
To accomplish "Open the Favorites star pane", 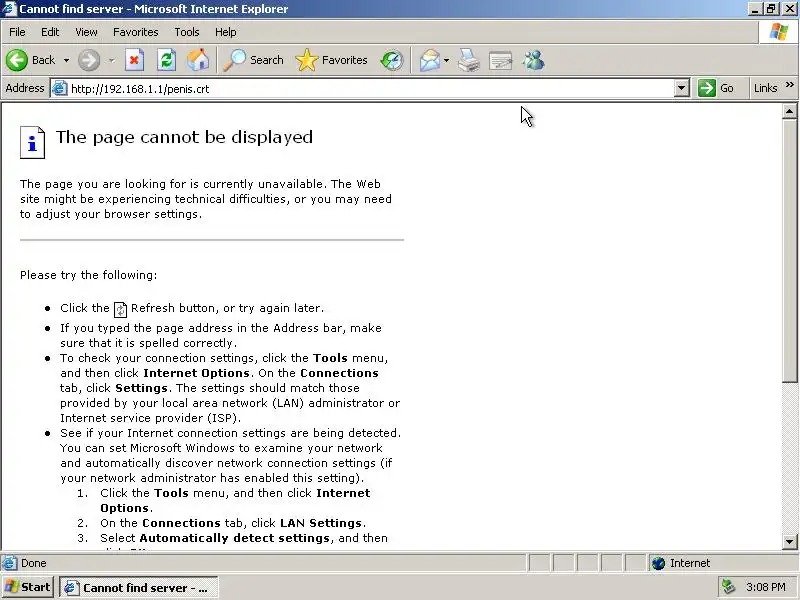I will point(332,60).
